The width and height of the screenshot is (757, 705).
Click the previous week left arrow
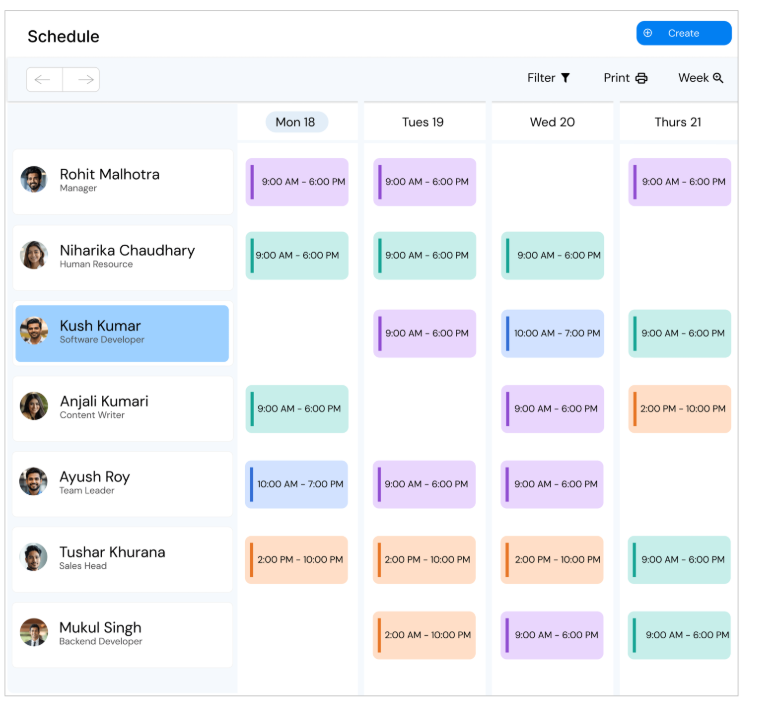tap(44, 79)
